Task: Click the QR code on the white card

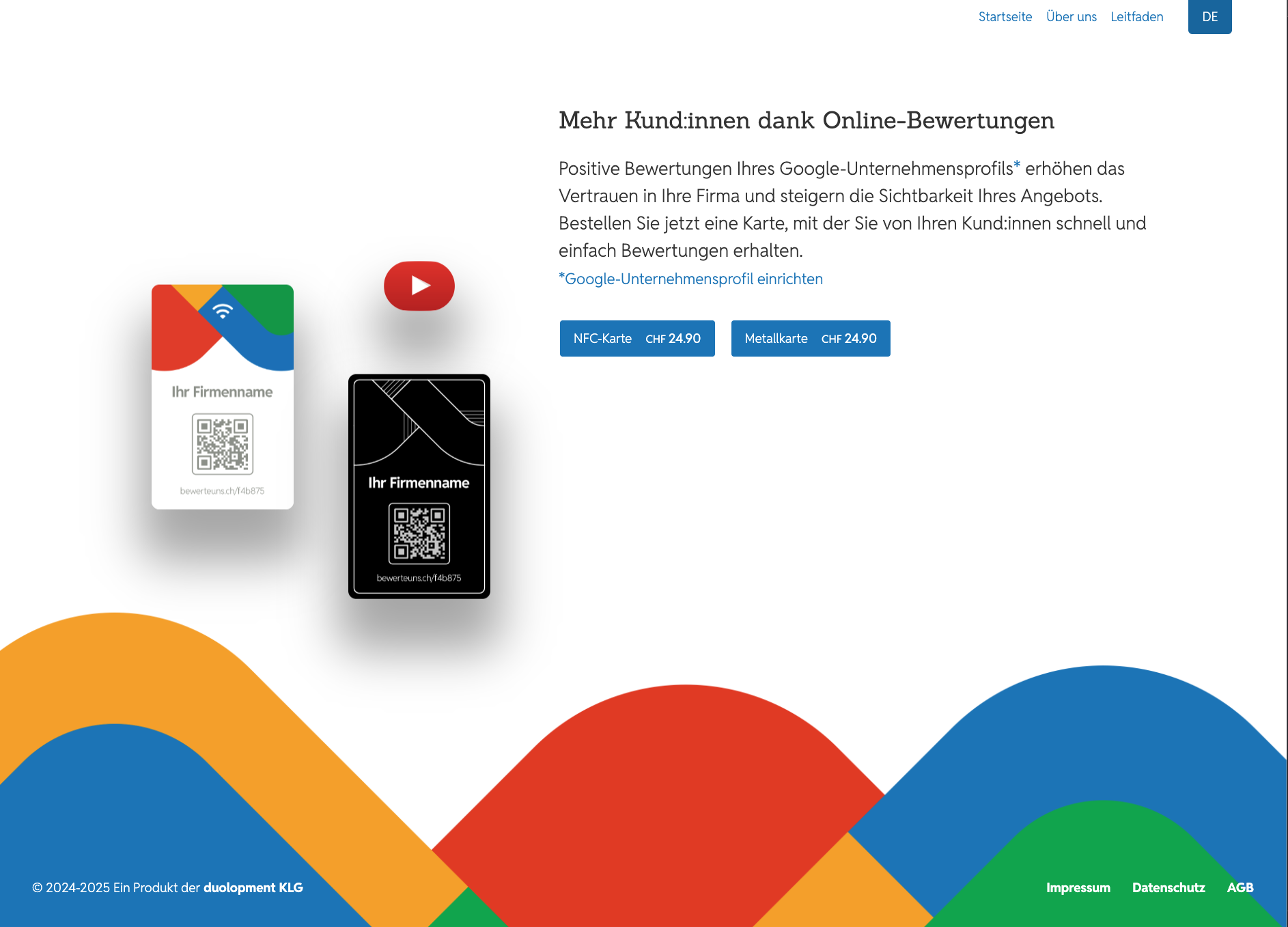Action: coord(223,444)
